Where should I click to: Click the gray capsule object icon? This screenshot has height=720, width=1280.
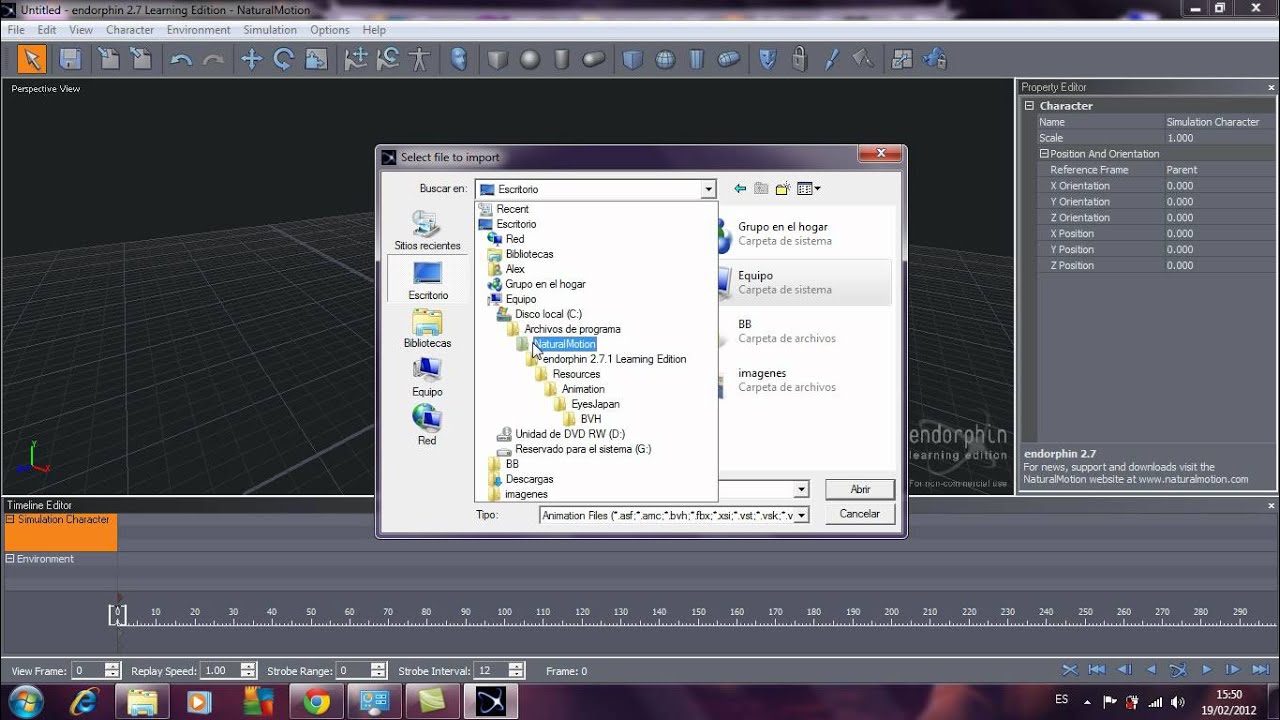(x=594, y=60)
